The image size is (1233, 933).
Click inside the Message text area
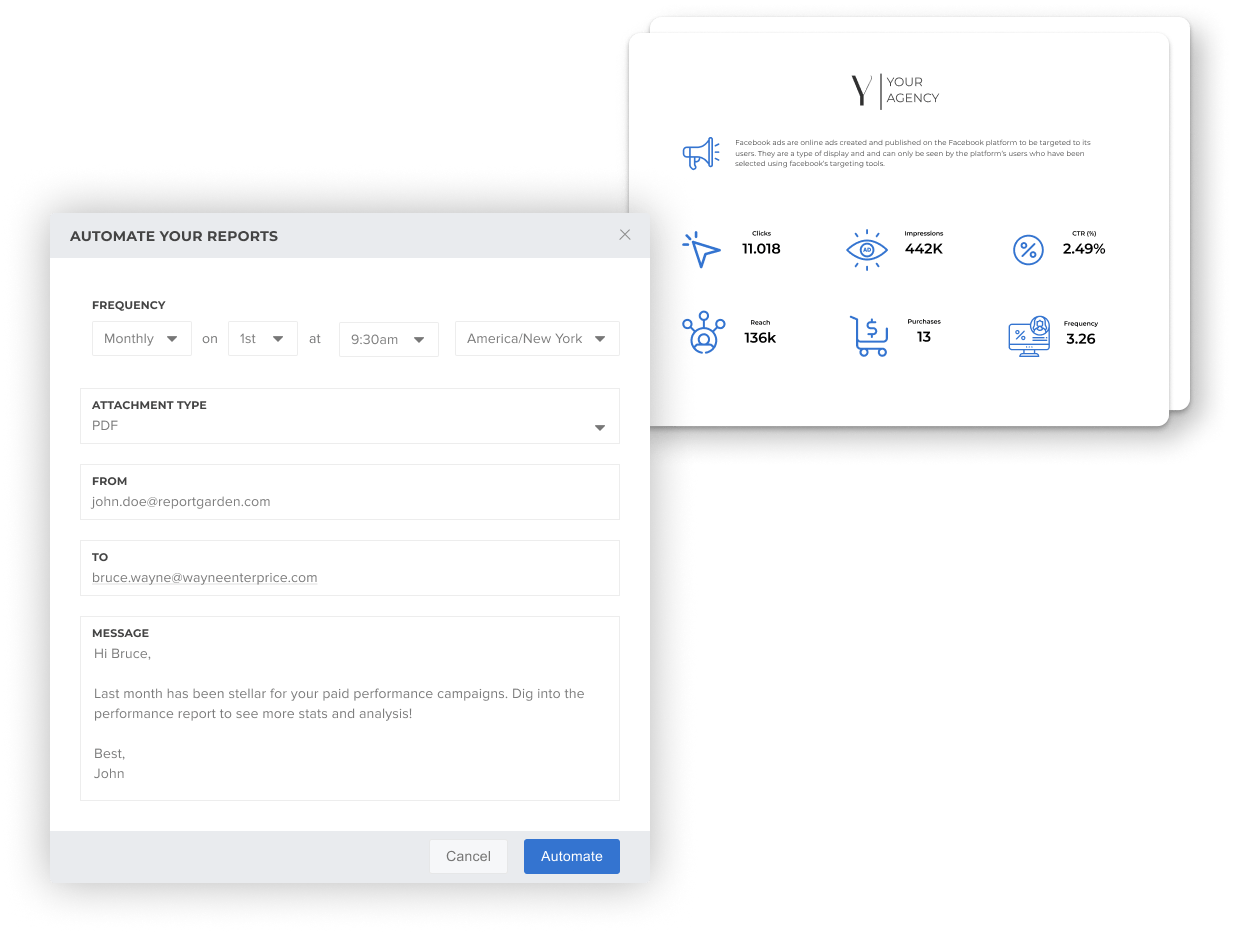tap(350, 708)
